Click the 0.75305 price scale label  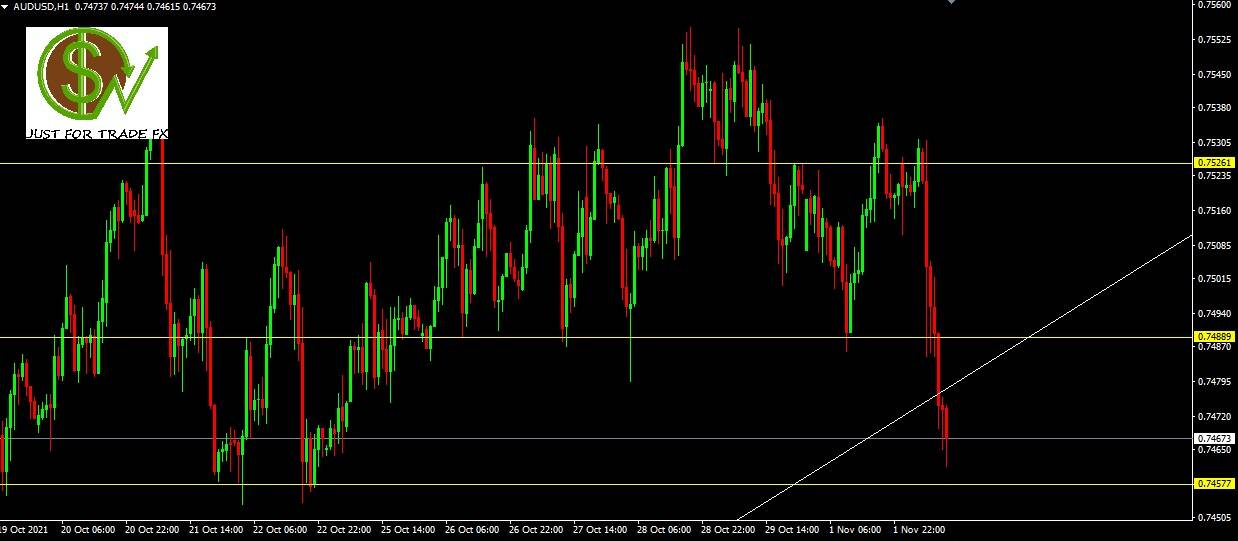(1215, 142)
